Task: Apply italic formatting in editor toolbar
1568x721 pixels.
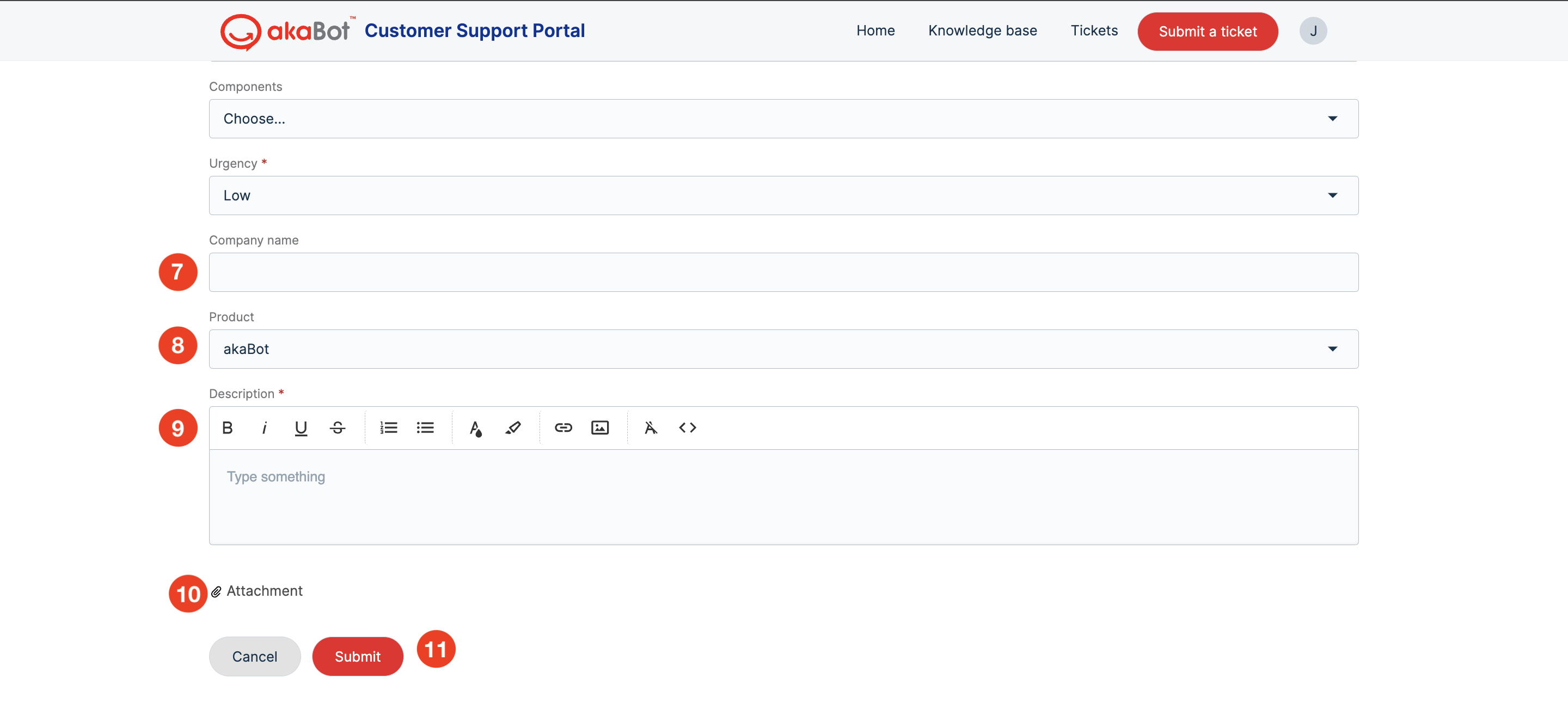Action: 264,427
